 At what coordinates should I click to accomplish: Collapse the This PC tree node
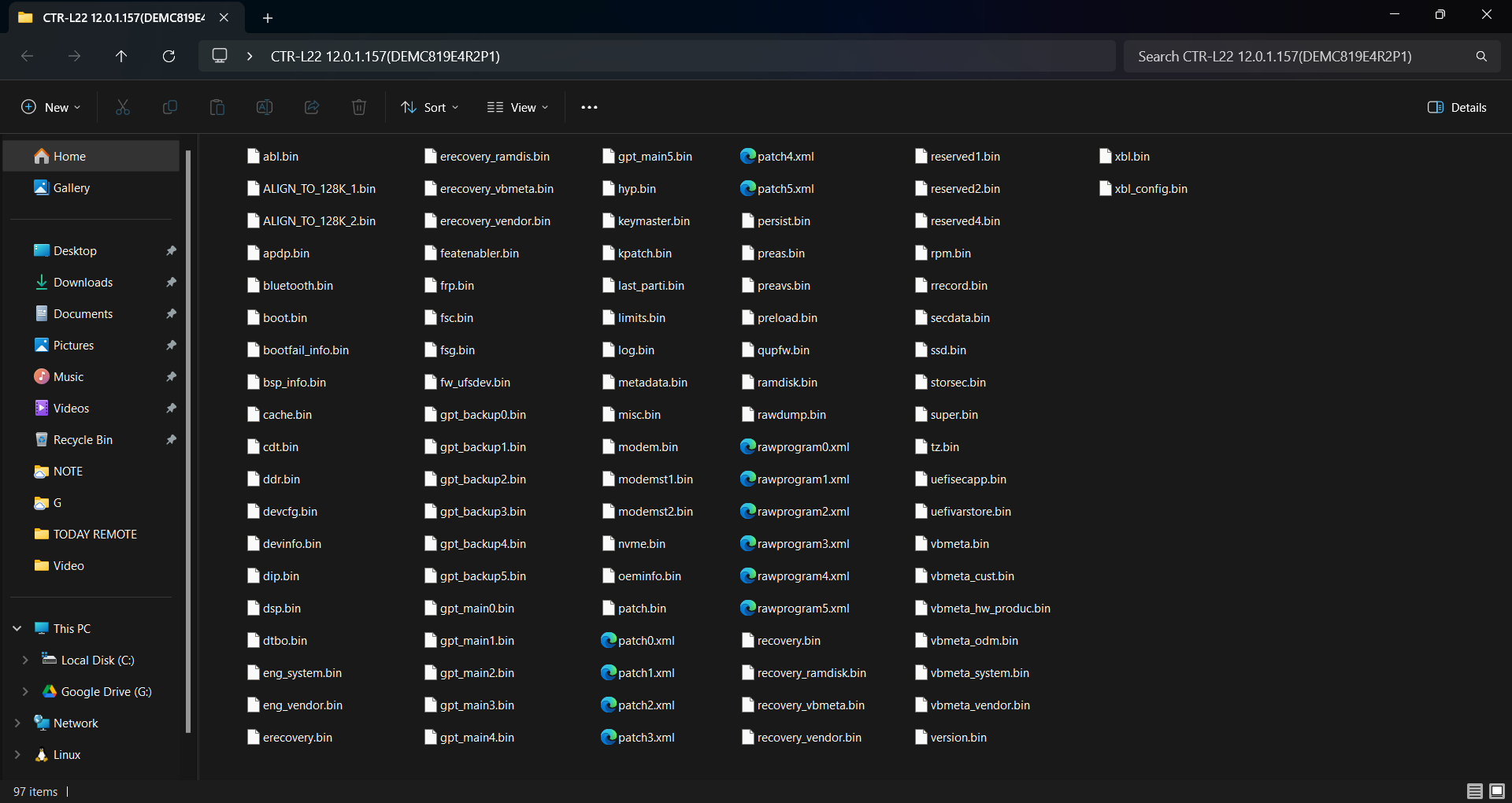point(17,628)
